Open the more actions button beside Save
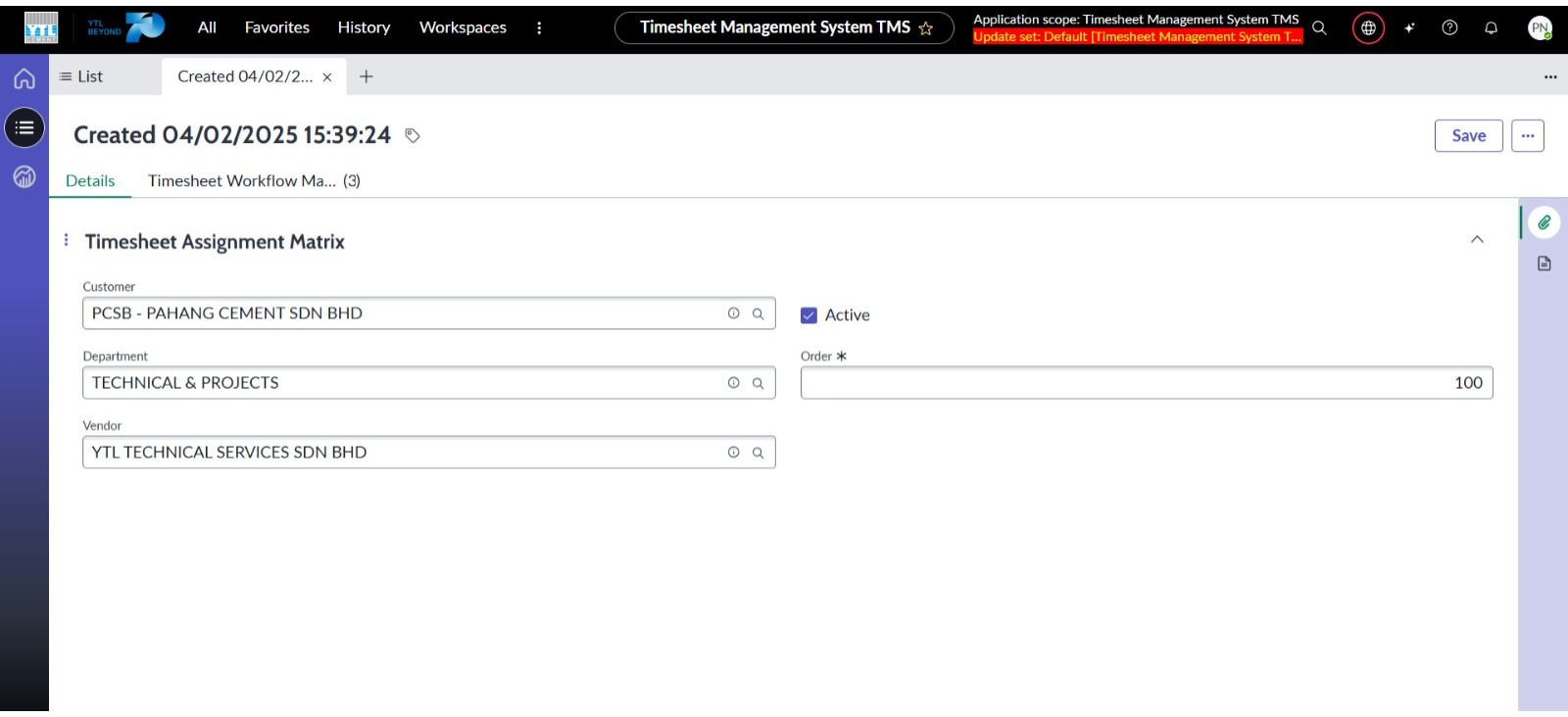Screen dimensions: 1568x717 [1527, 135]
